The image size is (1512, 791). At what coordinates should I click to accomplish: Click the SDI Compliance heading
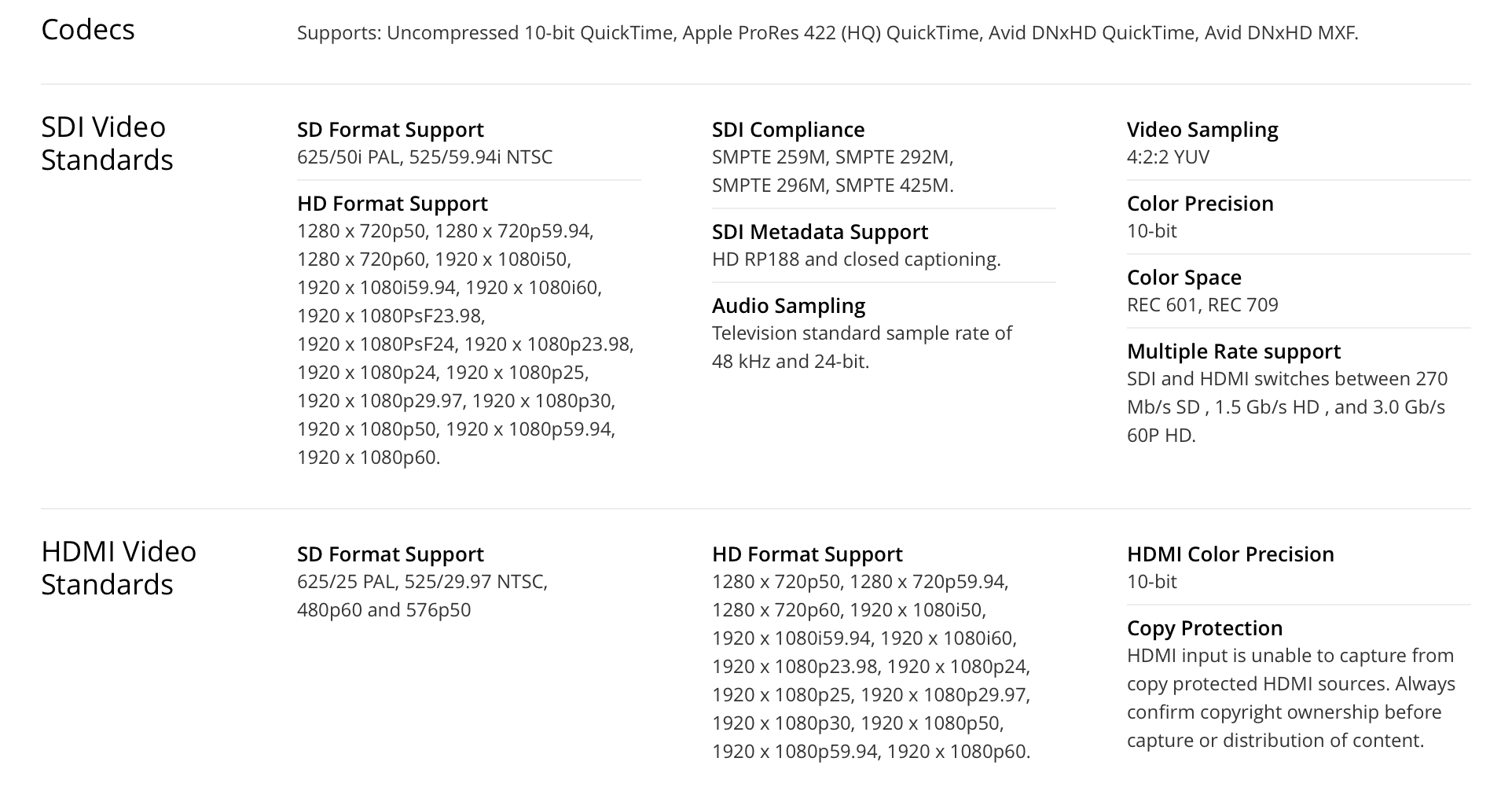(788, 130)
